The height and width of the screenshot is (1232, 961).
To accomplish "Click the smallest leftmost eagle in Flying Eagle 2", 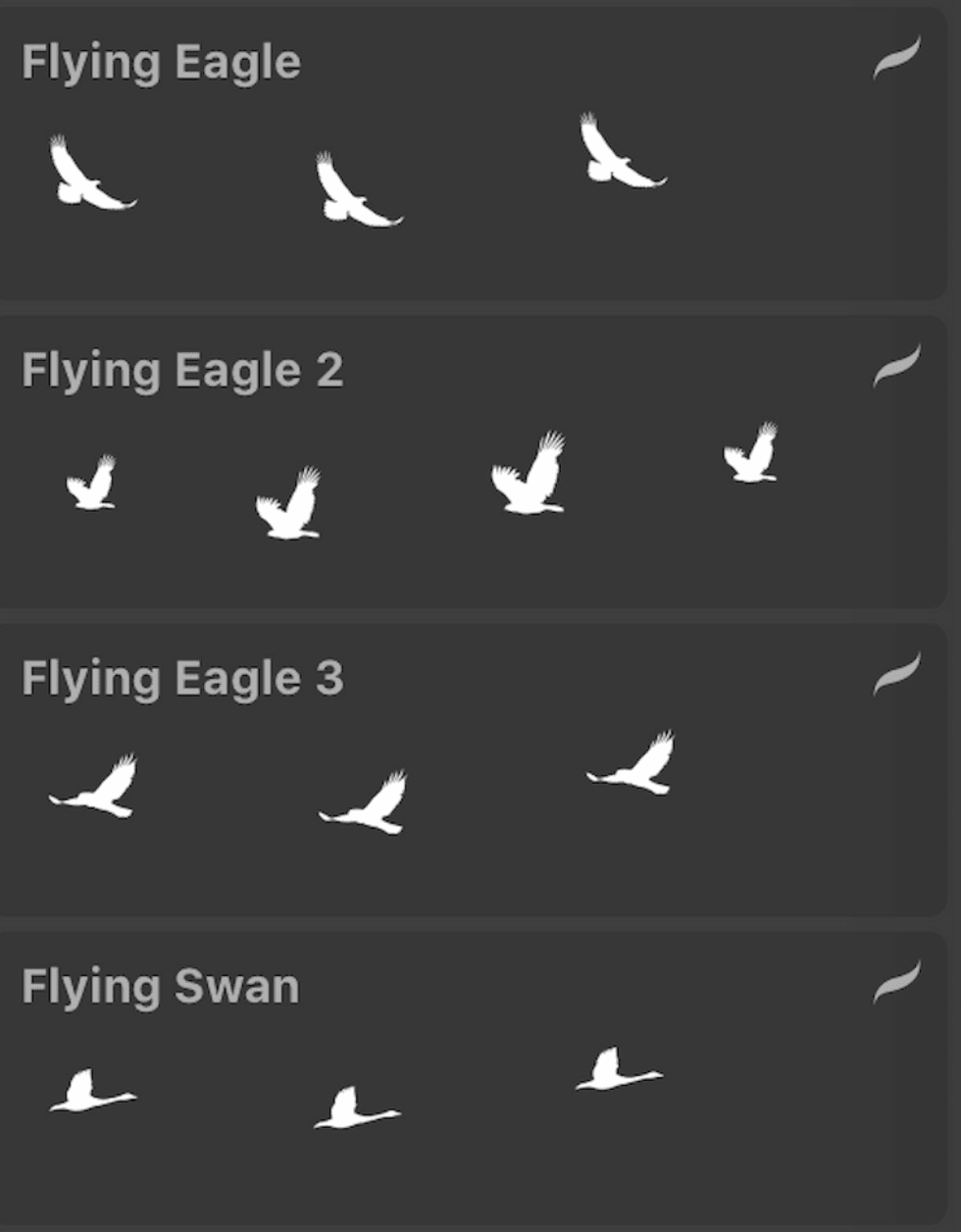I will tap(91, 485).
